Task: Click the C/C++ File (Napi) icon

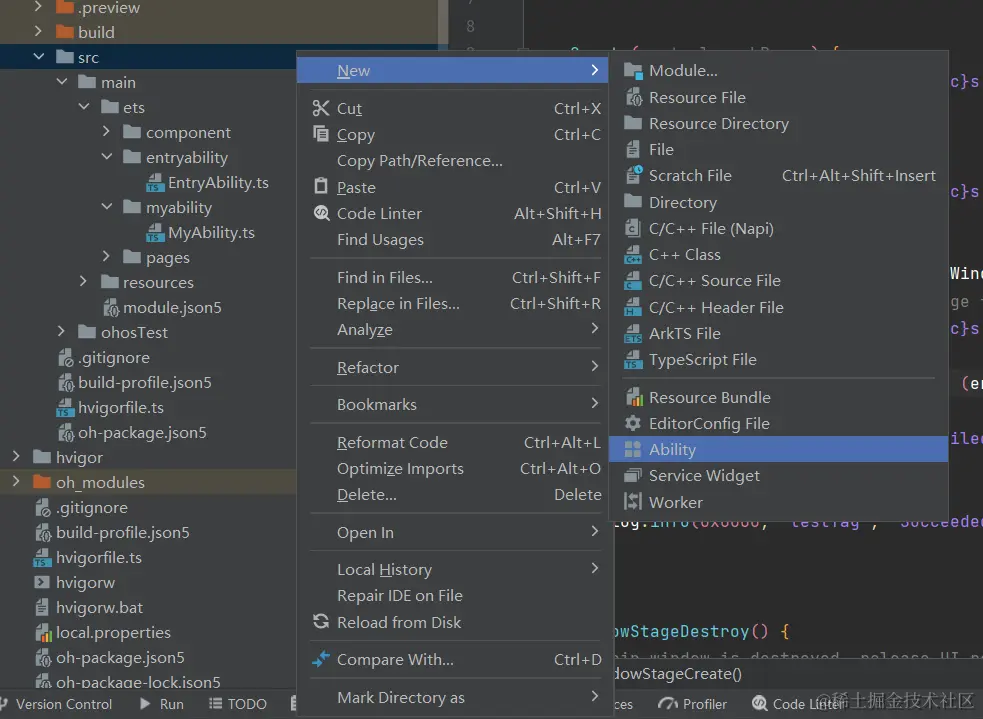Action: [x=633, y=228]
